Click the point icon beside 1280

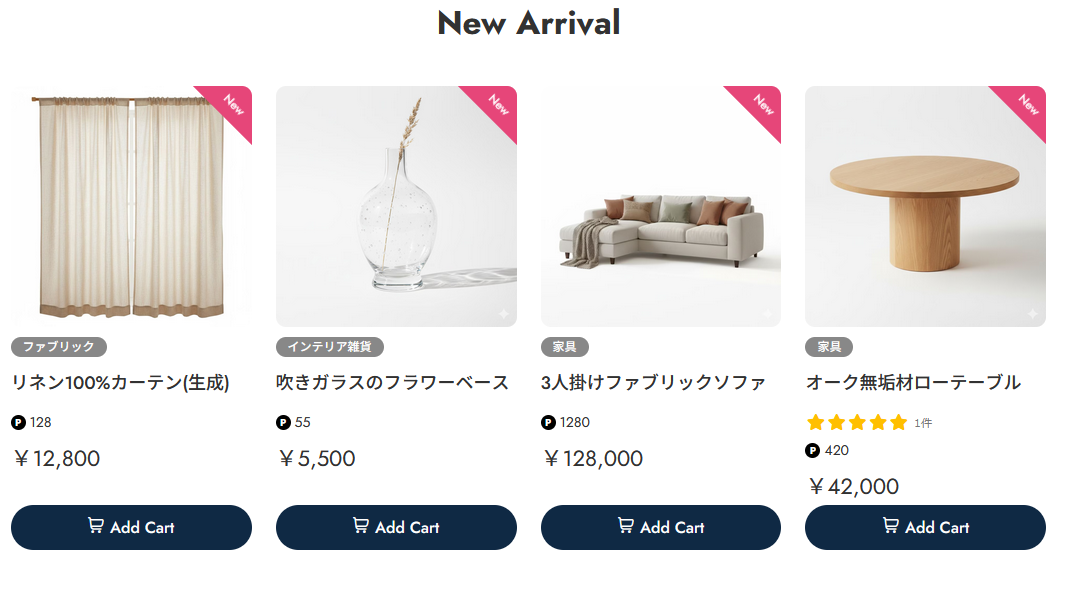(548, 423)
